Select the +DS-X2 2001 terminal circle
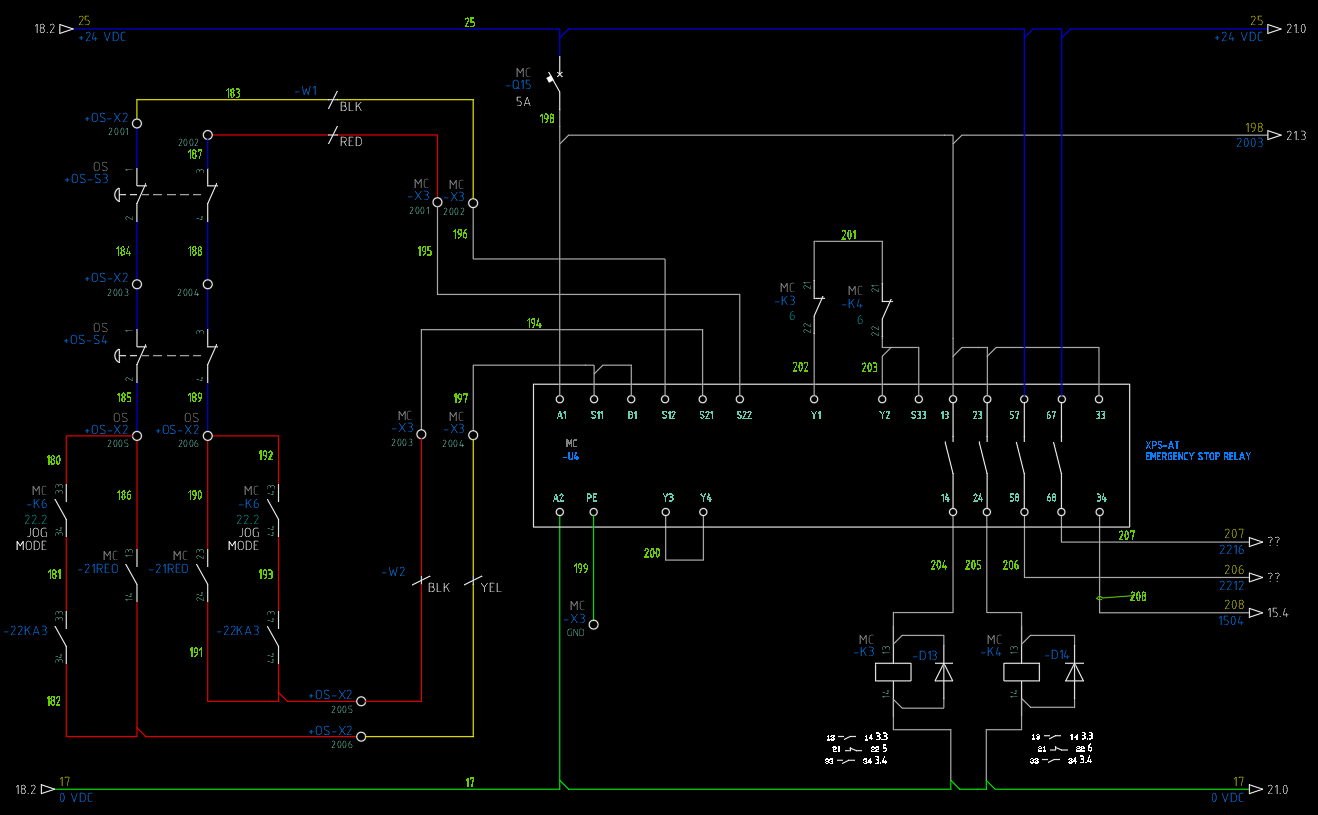 (137, 123)
